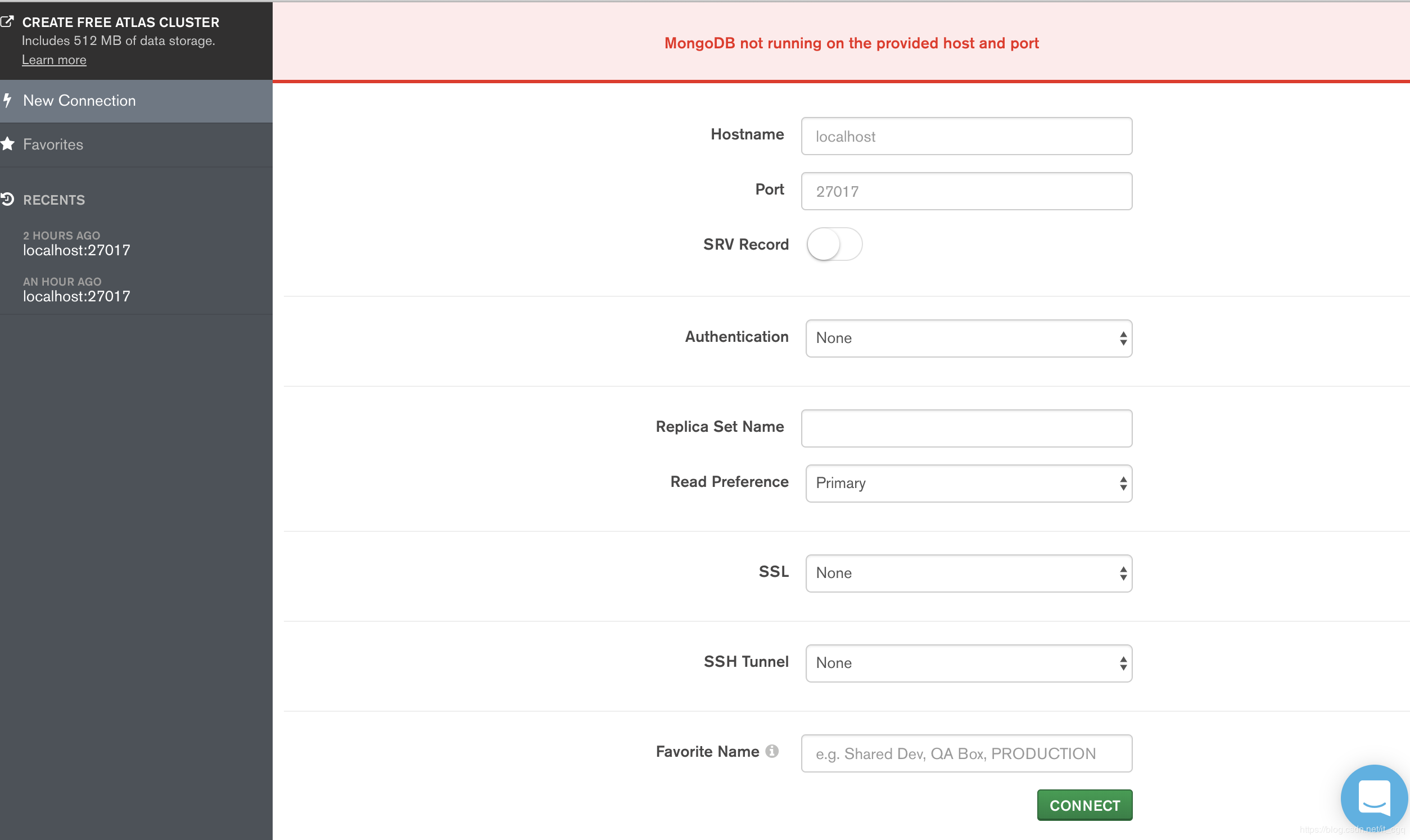Click the info icon next to Favorite Name

point(772,751)
